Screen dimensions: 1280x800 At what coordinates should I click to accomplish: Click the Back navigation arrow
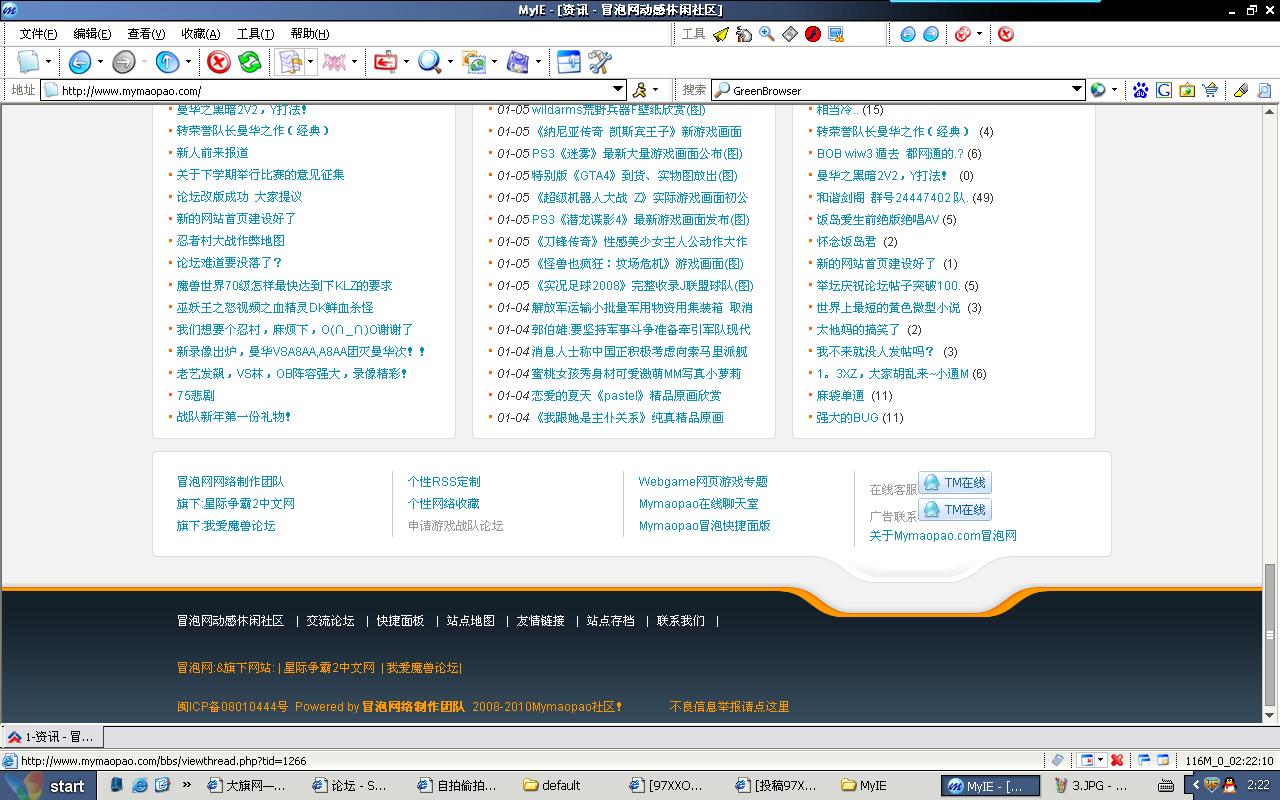[79, 62]
